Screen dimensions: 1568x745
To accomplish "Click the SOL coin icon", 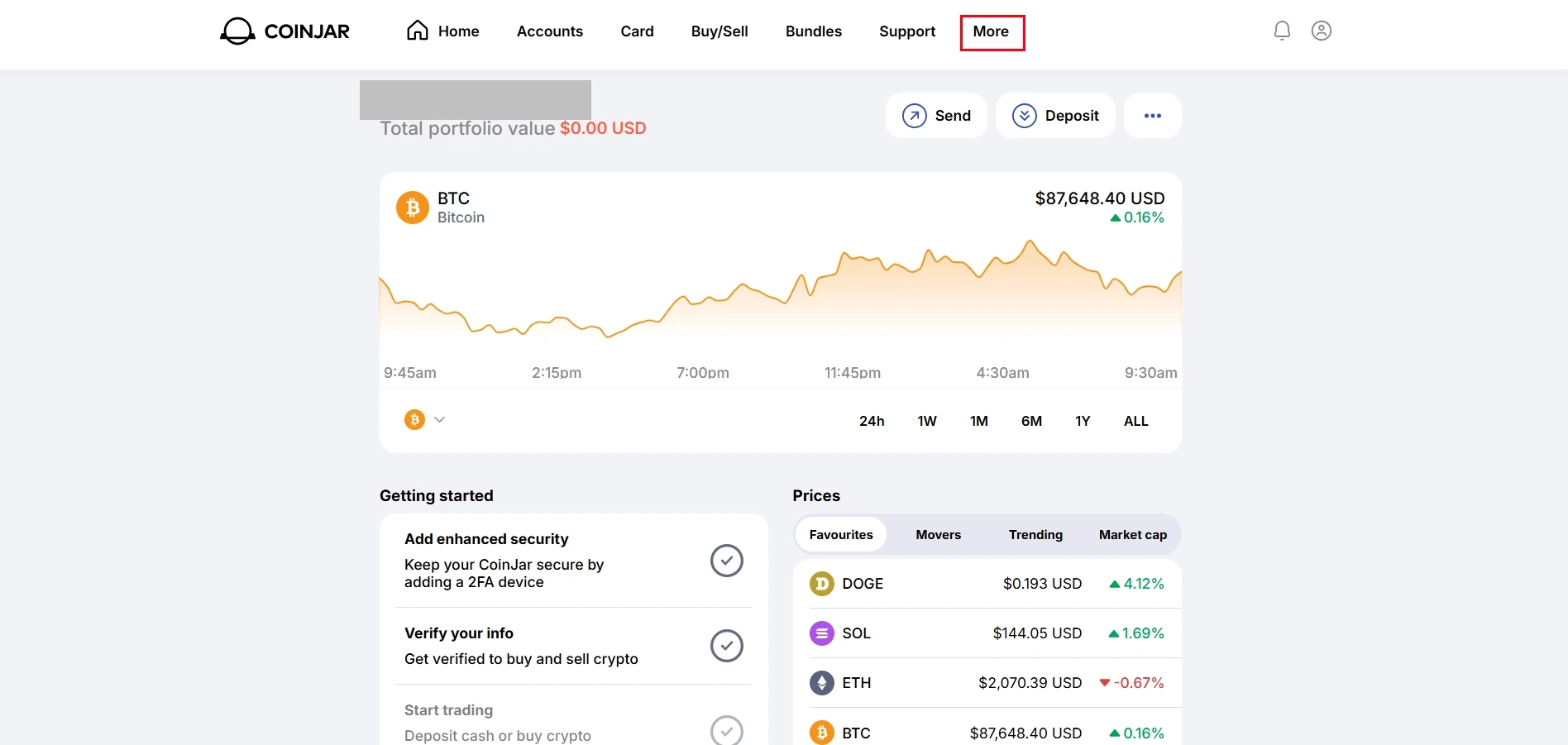I will coord(821,633).
